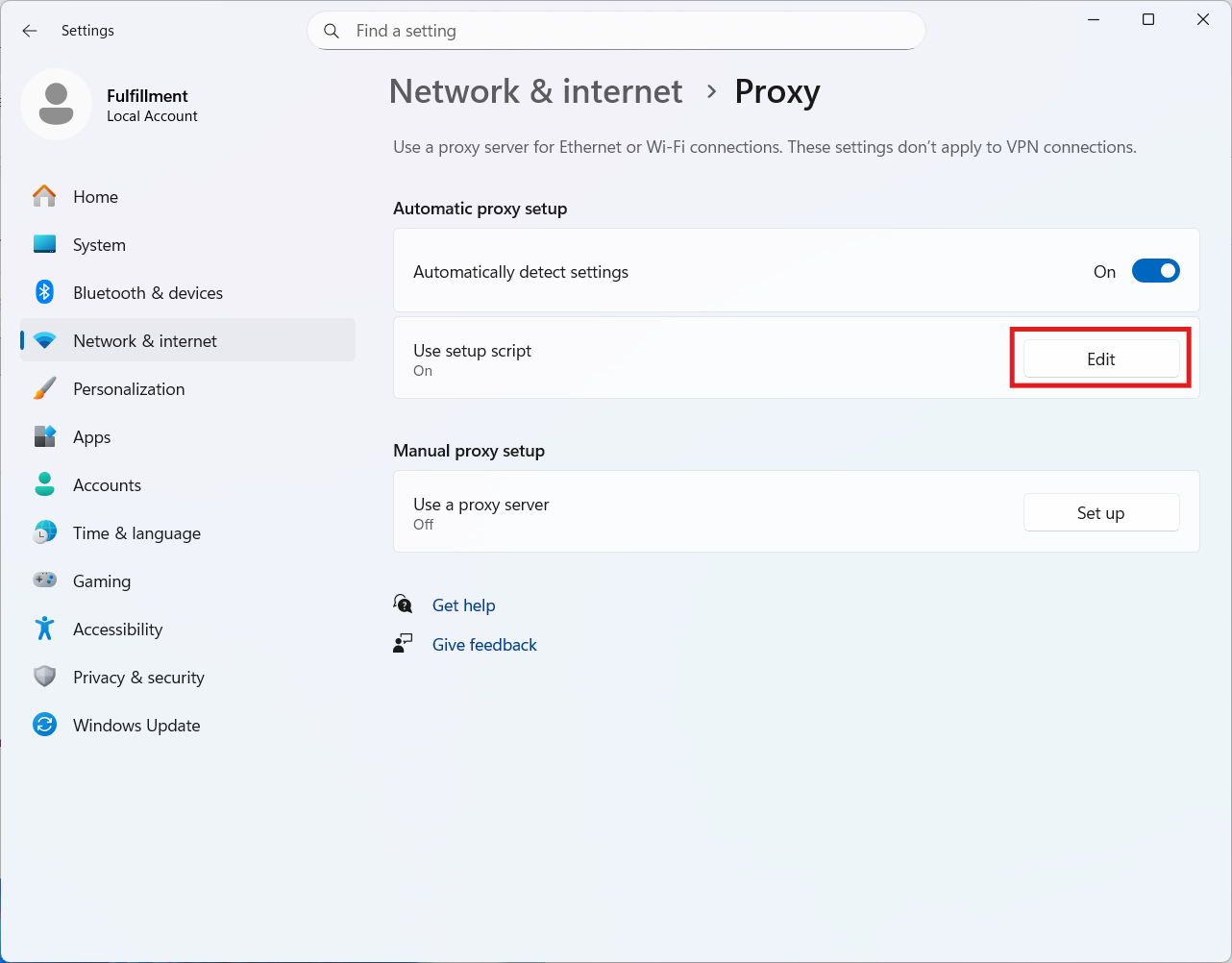Select the Personalization paintbrush icon
The height and width of the screenshot is (963, 1232).
(x=44, y=388)
